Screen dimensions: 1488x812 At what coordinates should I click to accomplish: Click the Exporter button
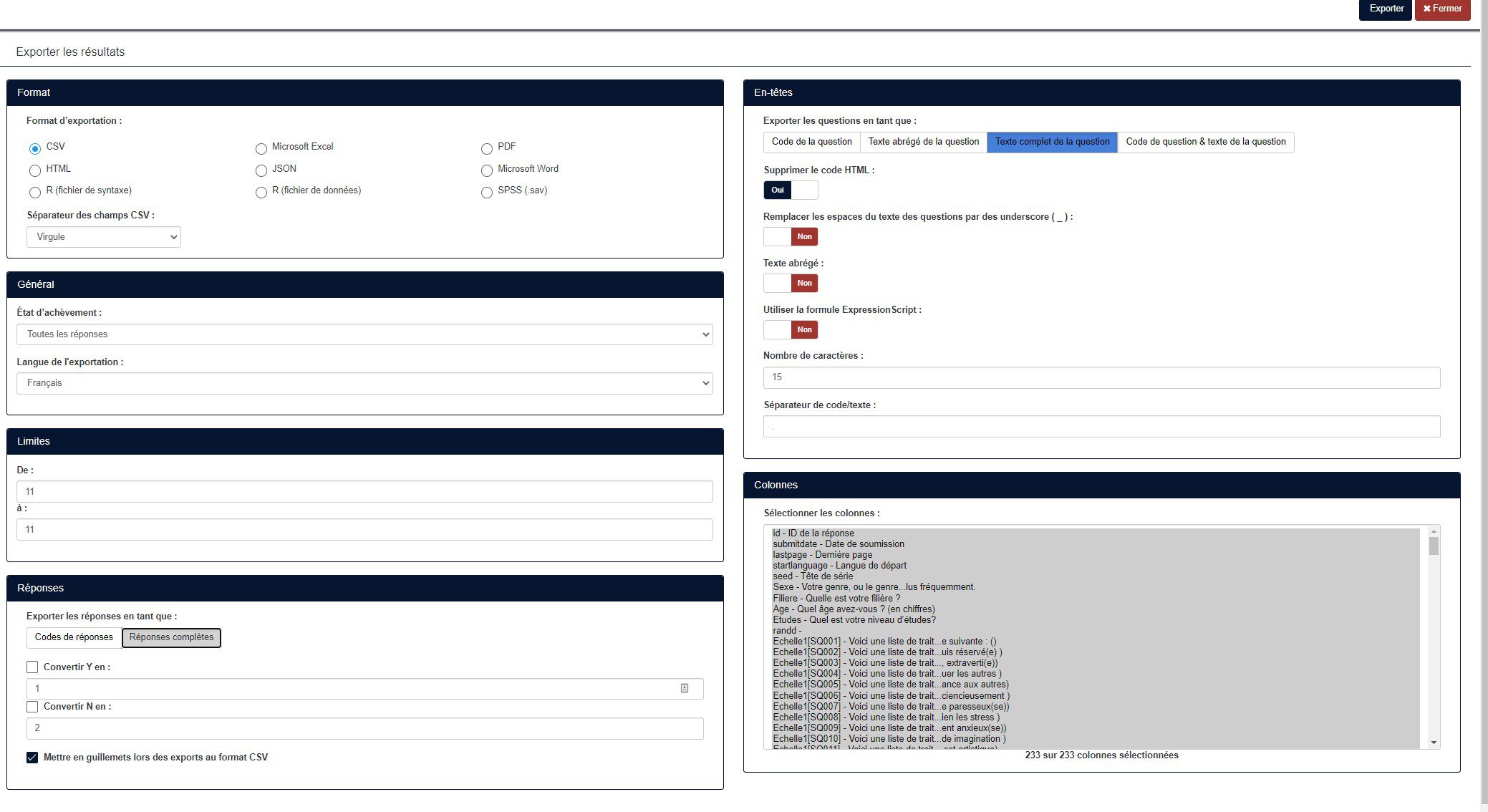pos(1386,9)
